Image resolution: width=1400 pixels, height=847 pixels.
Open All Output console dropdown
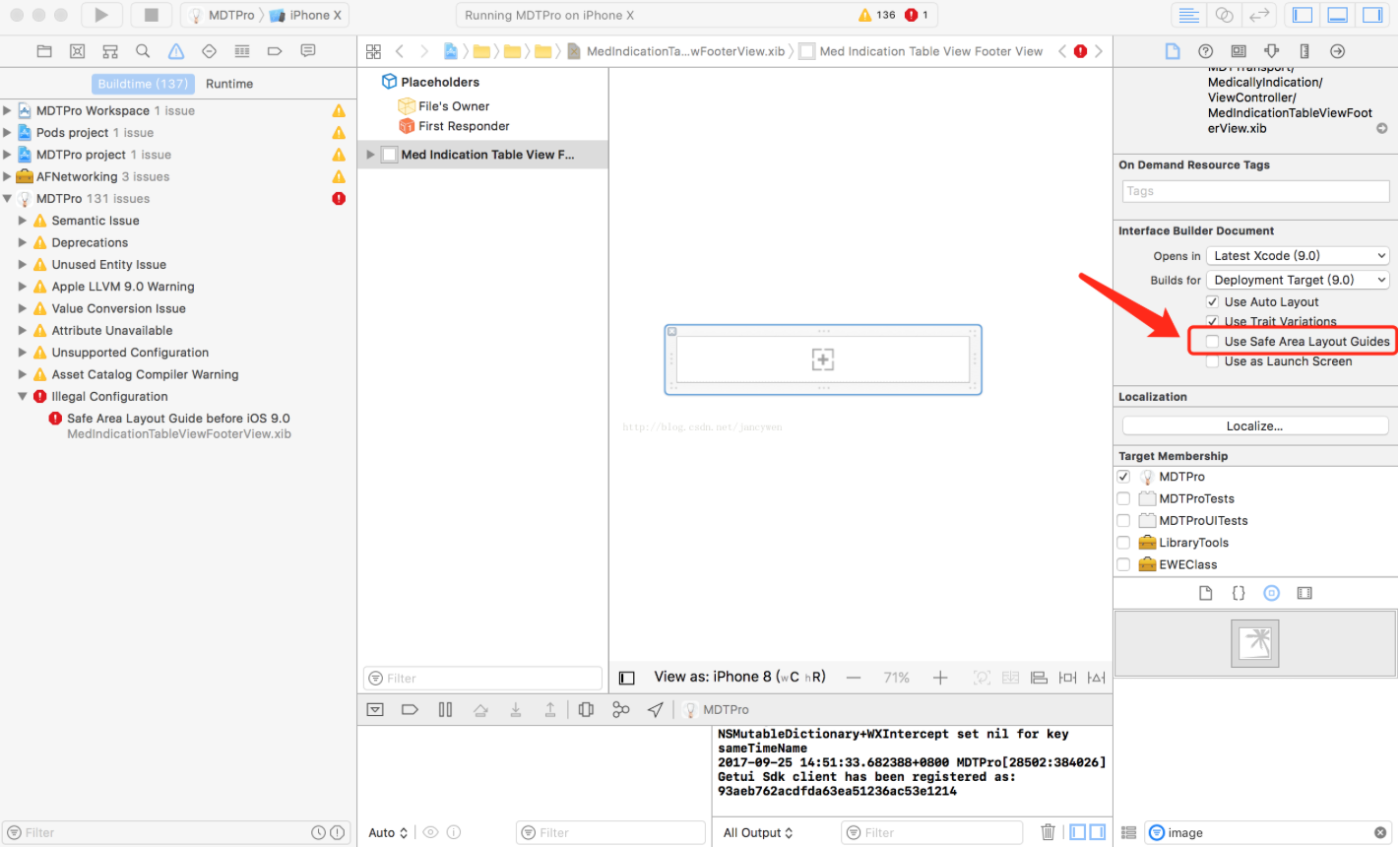pos(758,833)
